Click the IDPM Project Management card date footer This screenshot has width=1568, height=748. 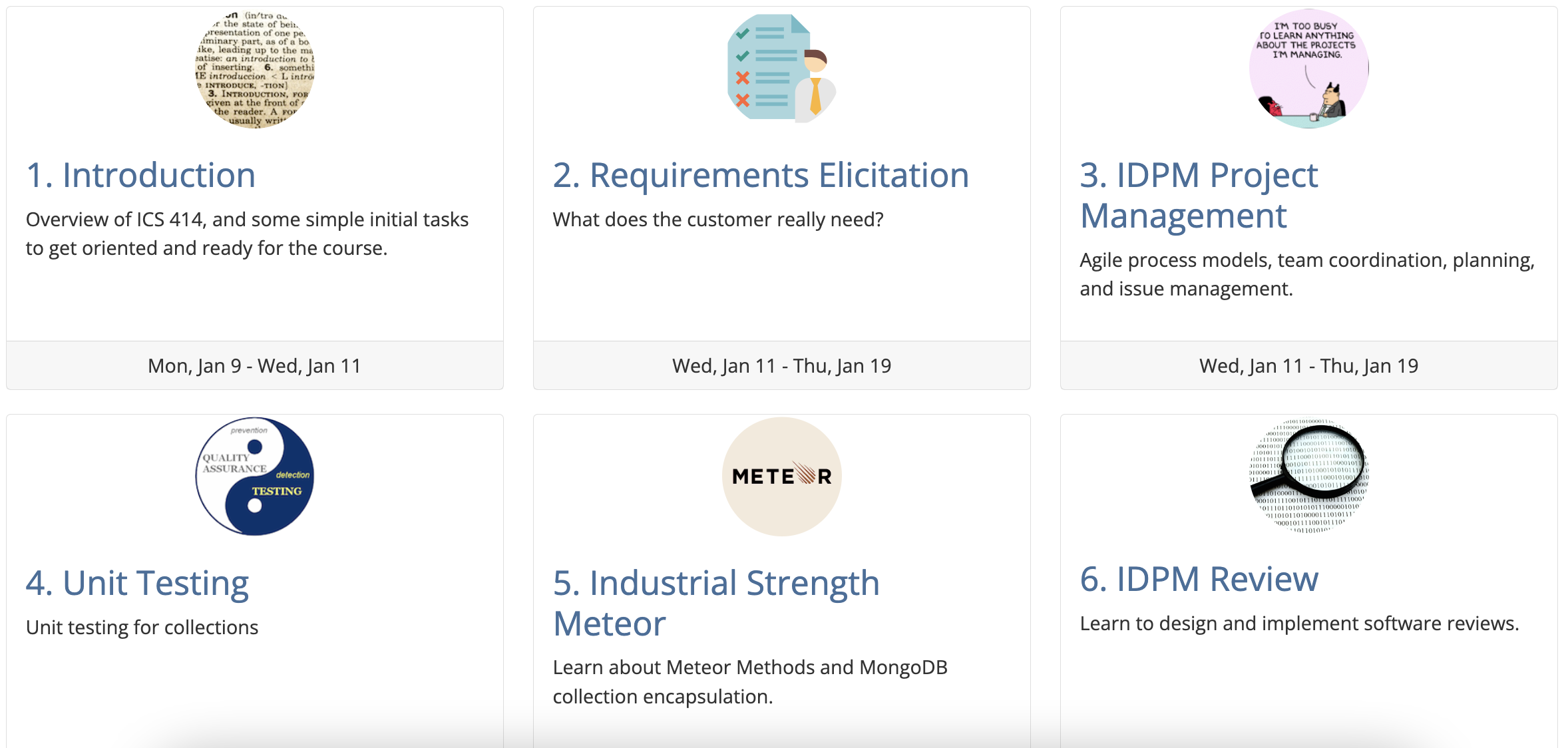point(1308,365)
